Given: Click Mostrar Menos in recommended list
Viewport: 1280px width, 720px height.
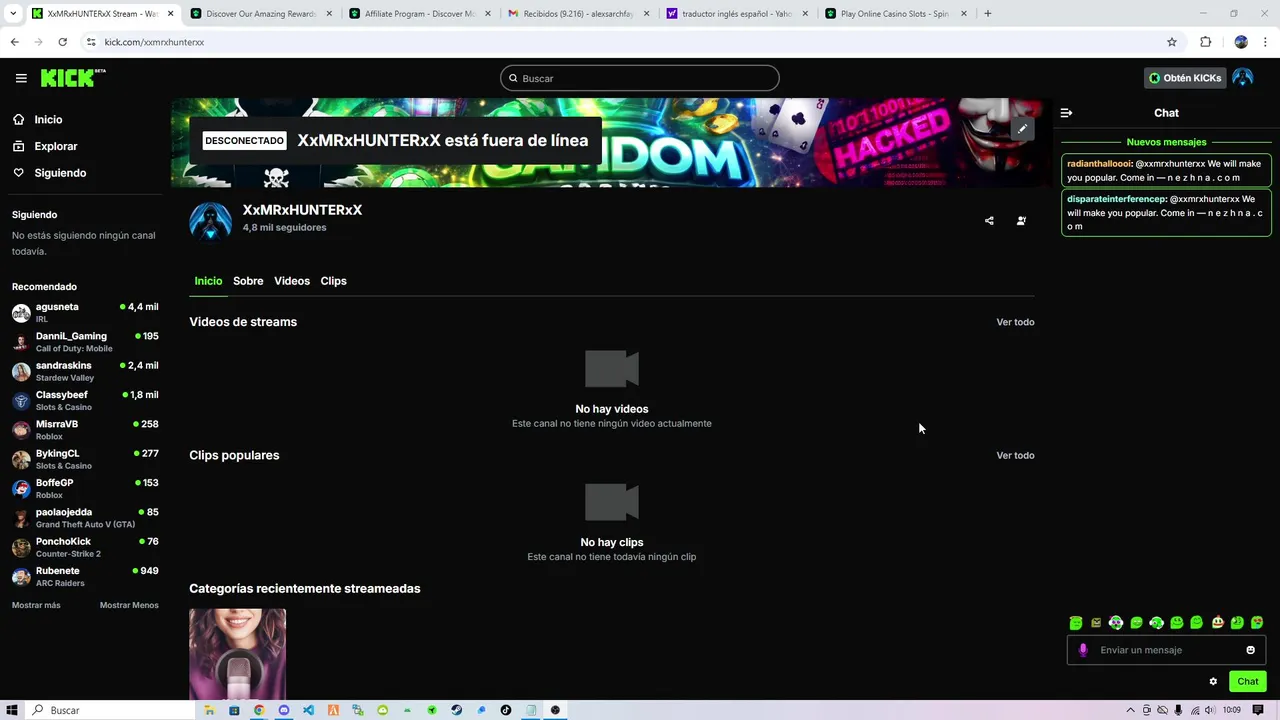Looking at the screenshot, I should pyautogui.click(x=129, y=605).
